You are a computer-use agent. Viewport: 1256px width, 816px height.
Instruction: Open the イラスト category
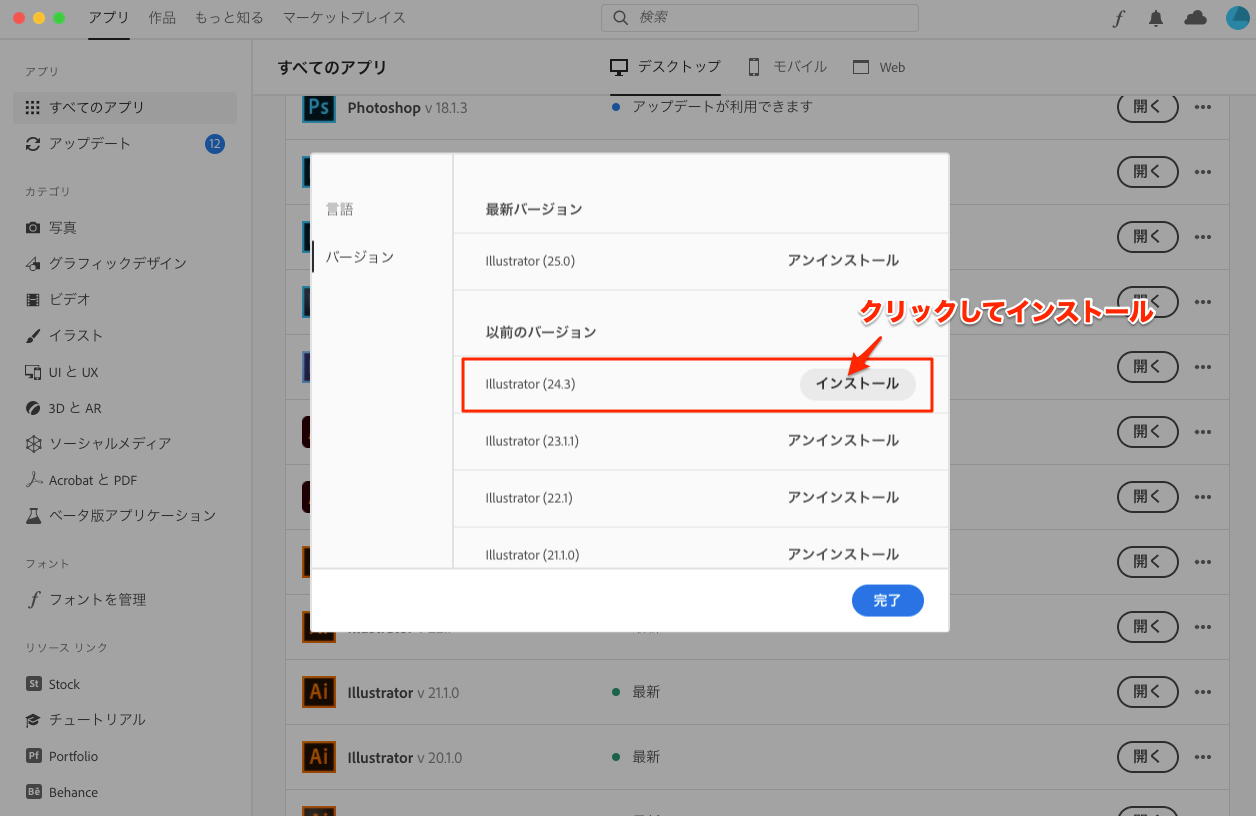(75, 335)
